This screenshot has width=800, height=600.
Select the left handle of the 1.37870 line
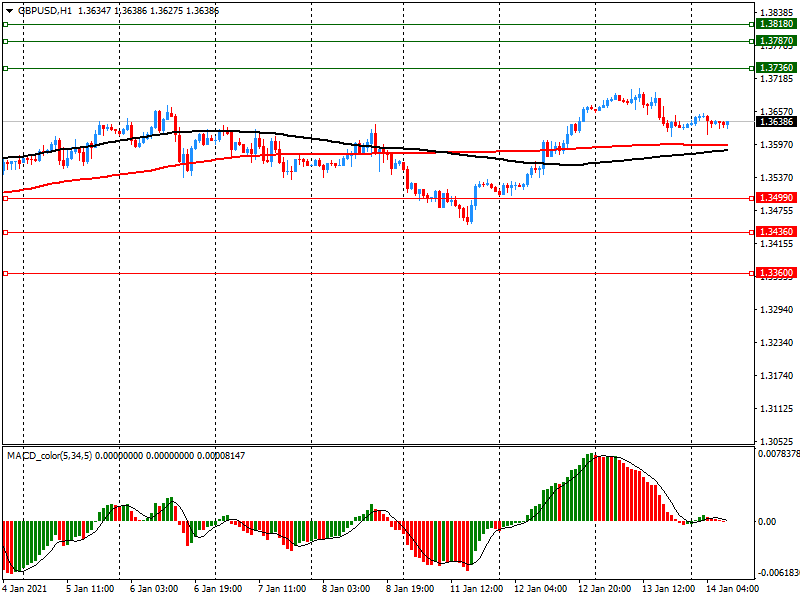pos(5,41)
